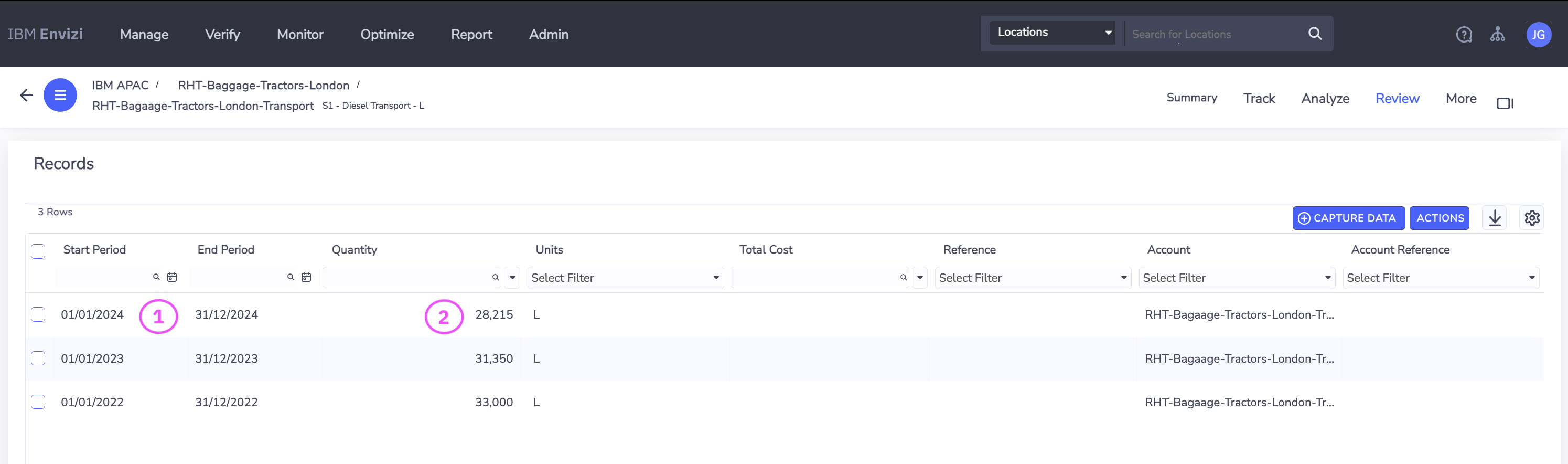1568x464 pixels.
Task: Tick the 01/01/2023 record checkbox
Action: [x=38, y=358]
